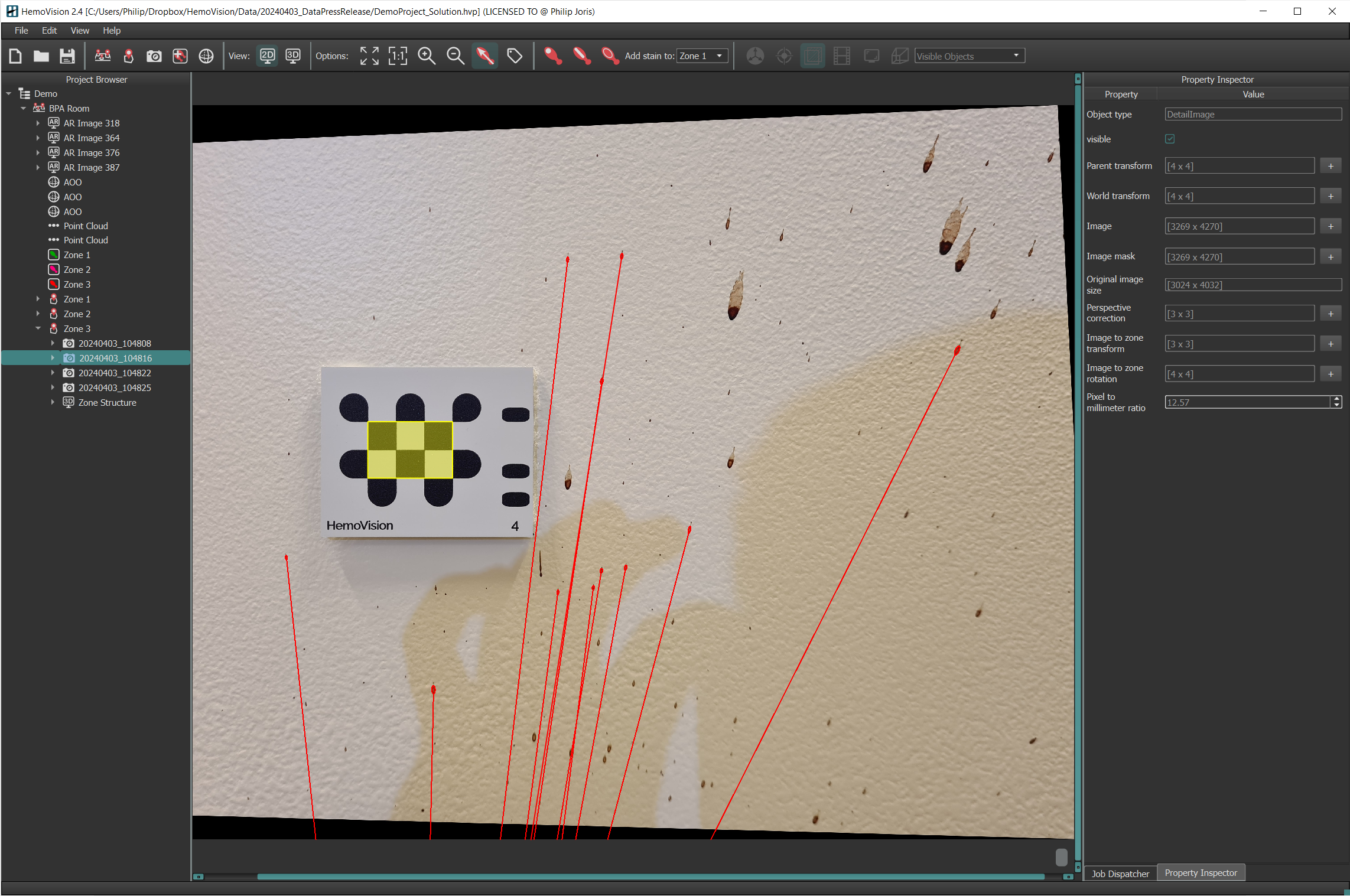
Task: Select the third hollow red stain tool
Action: (x=610, y=56)
